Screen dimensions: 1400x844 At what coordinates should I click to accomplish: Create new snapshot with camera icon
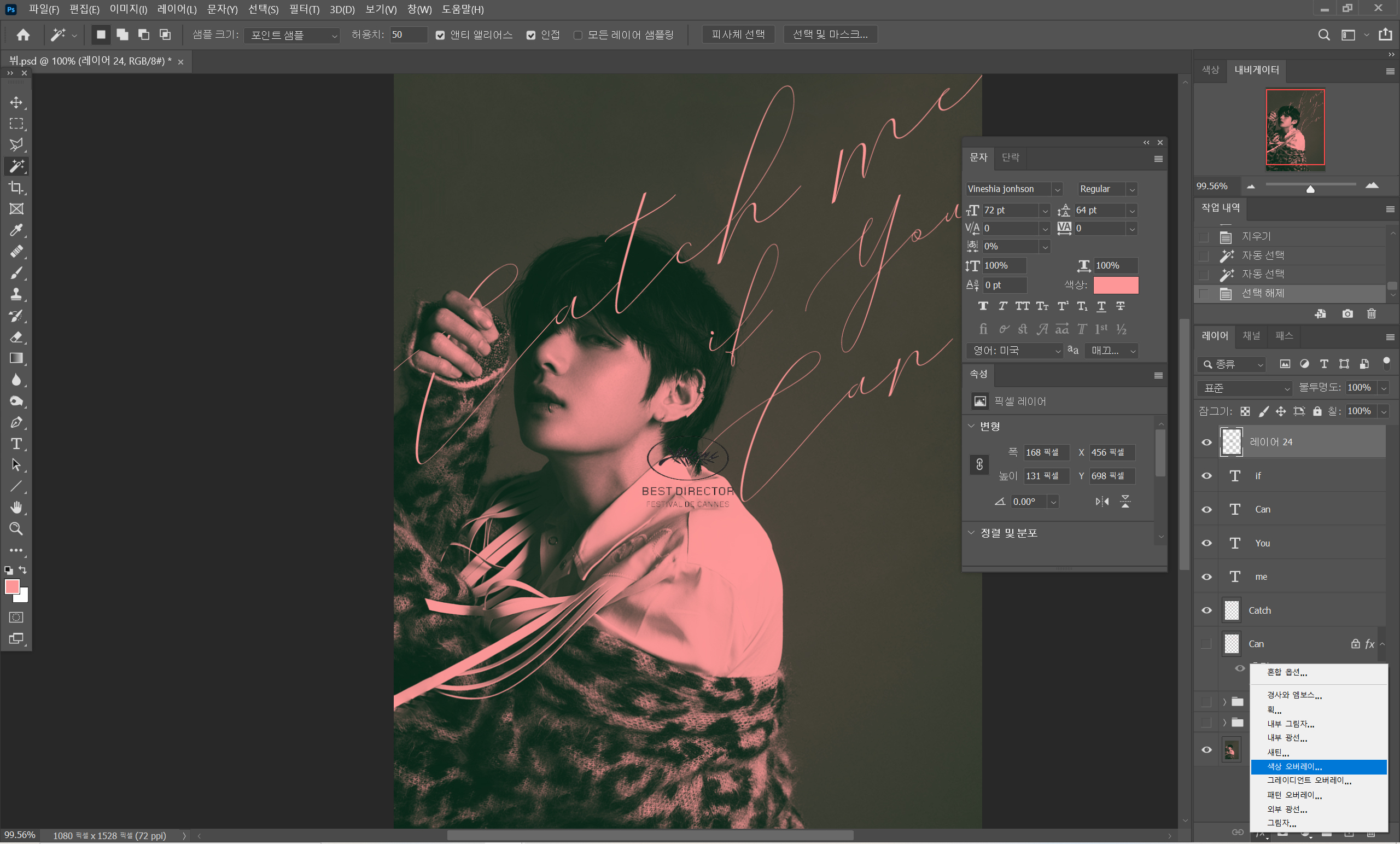(x=1347, y=314)
